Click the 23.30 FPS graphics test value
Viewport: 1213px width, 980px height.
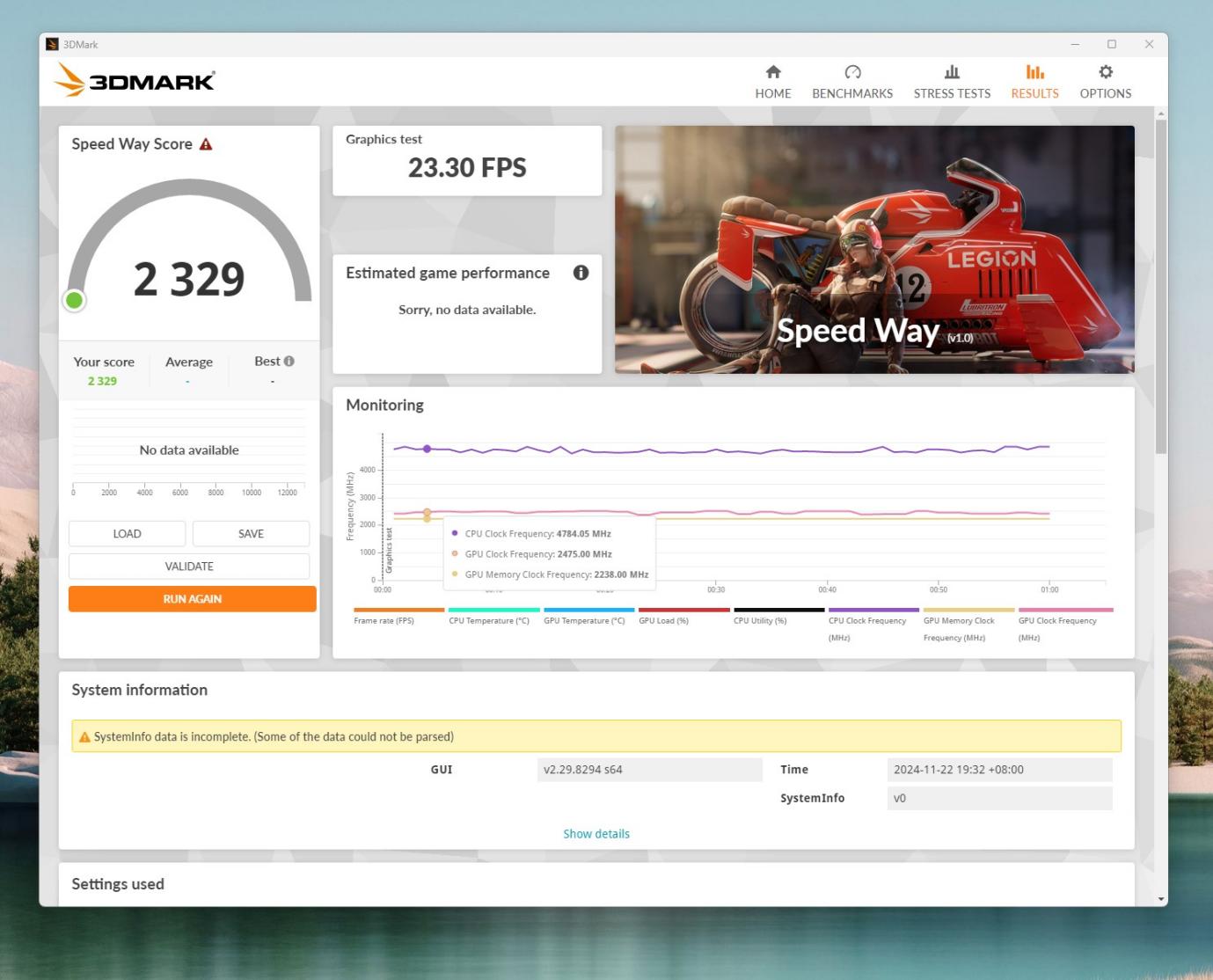tap(467, 167)
